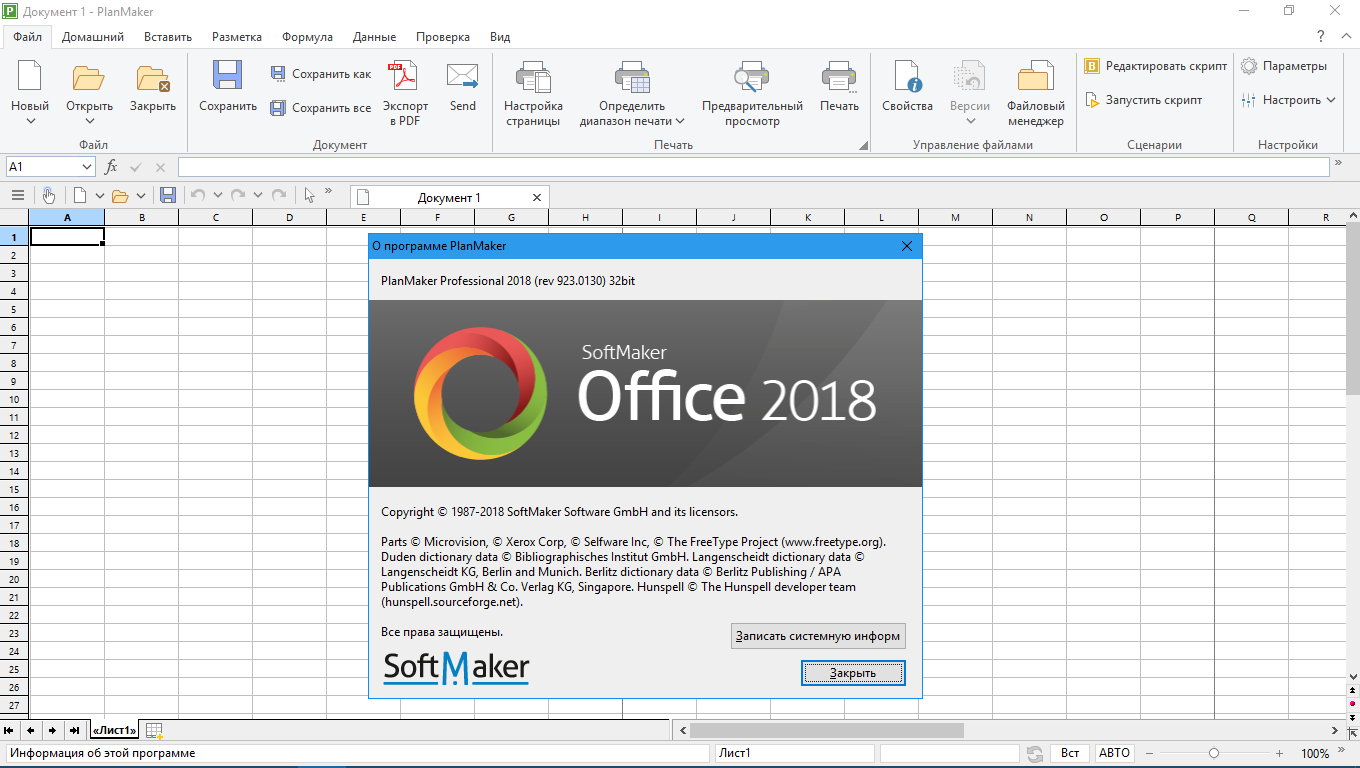Expand the New (Новый) dropdown arrow
1360x768 pixels.
[30, 122]
